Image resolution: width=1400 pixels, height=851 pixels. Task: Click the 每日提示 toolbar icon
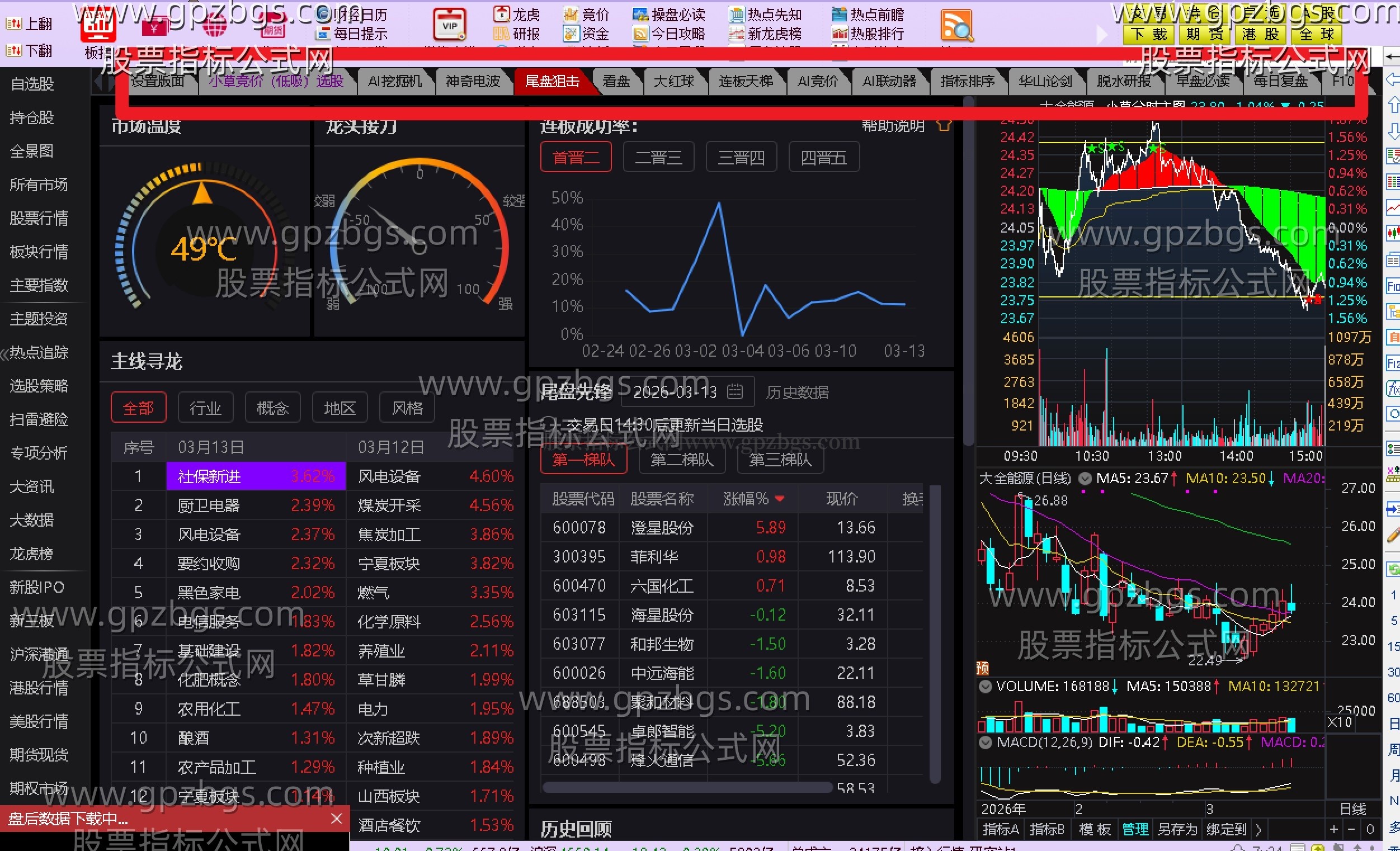(323, 34)
